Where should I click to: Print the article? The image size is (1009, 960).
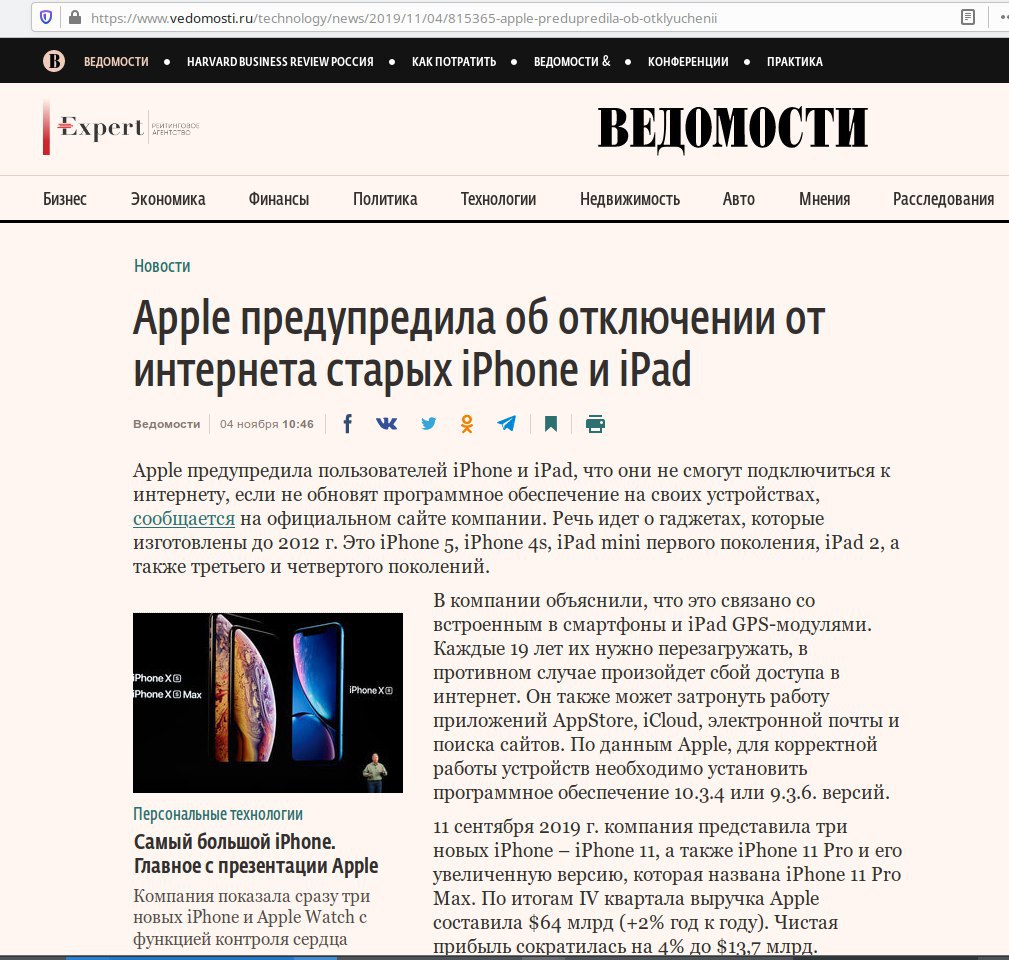point(595,423)
